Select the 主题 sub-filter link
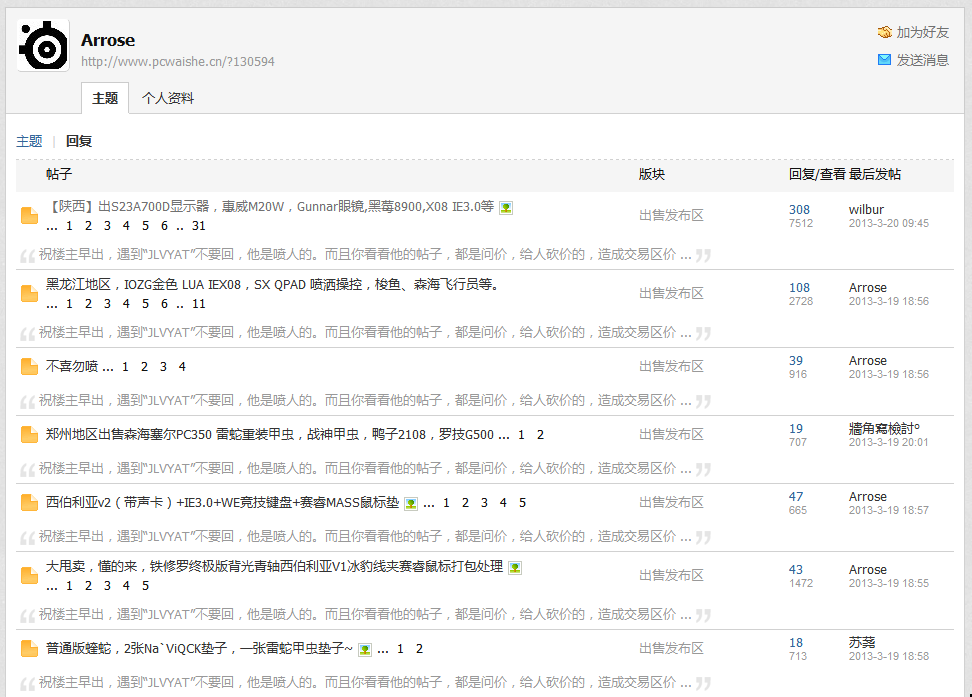972x697 pixels. [x=29, y=141]
